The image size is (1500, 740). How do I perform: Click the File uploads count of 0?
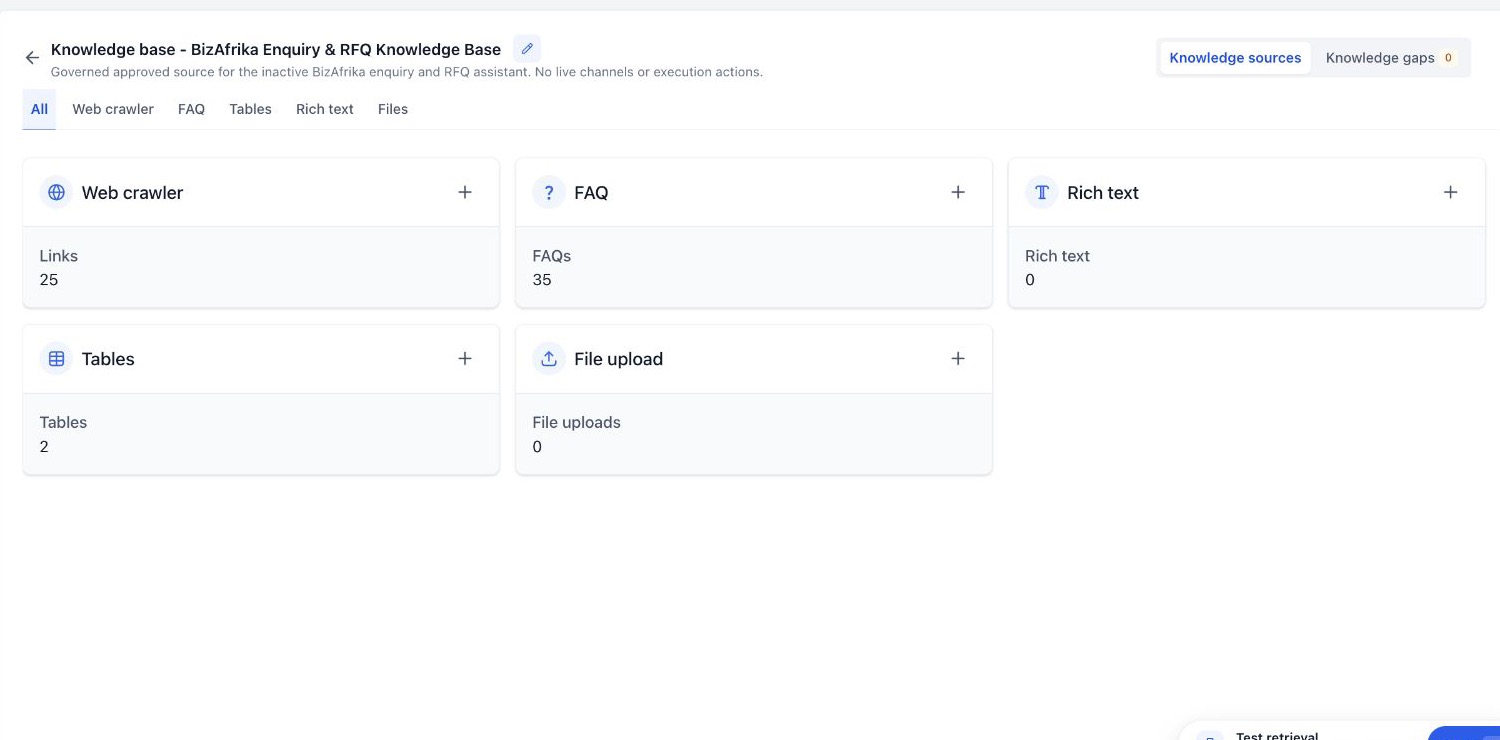coord(537,447)
